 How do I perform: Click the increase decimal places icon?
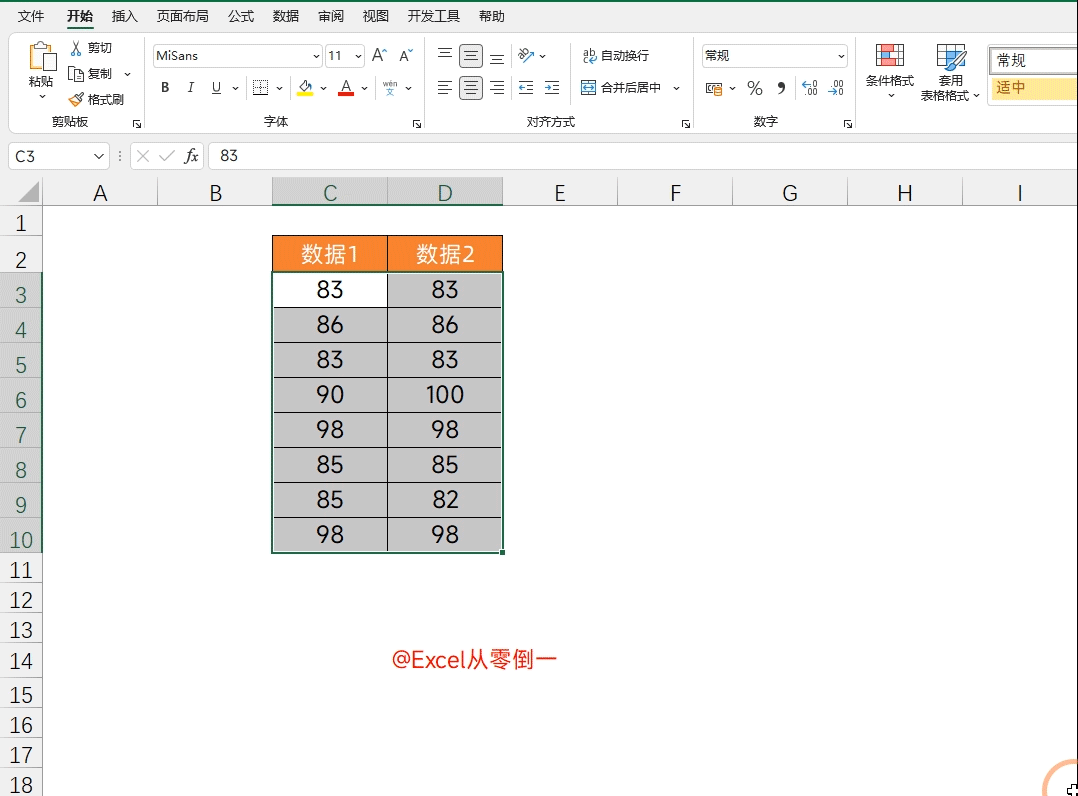point(810,88)
